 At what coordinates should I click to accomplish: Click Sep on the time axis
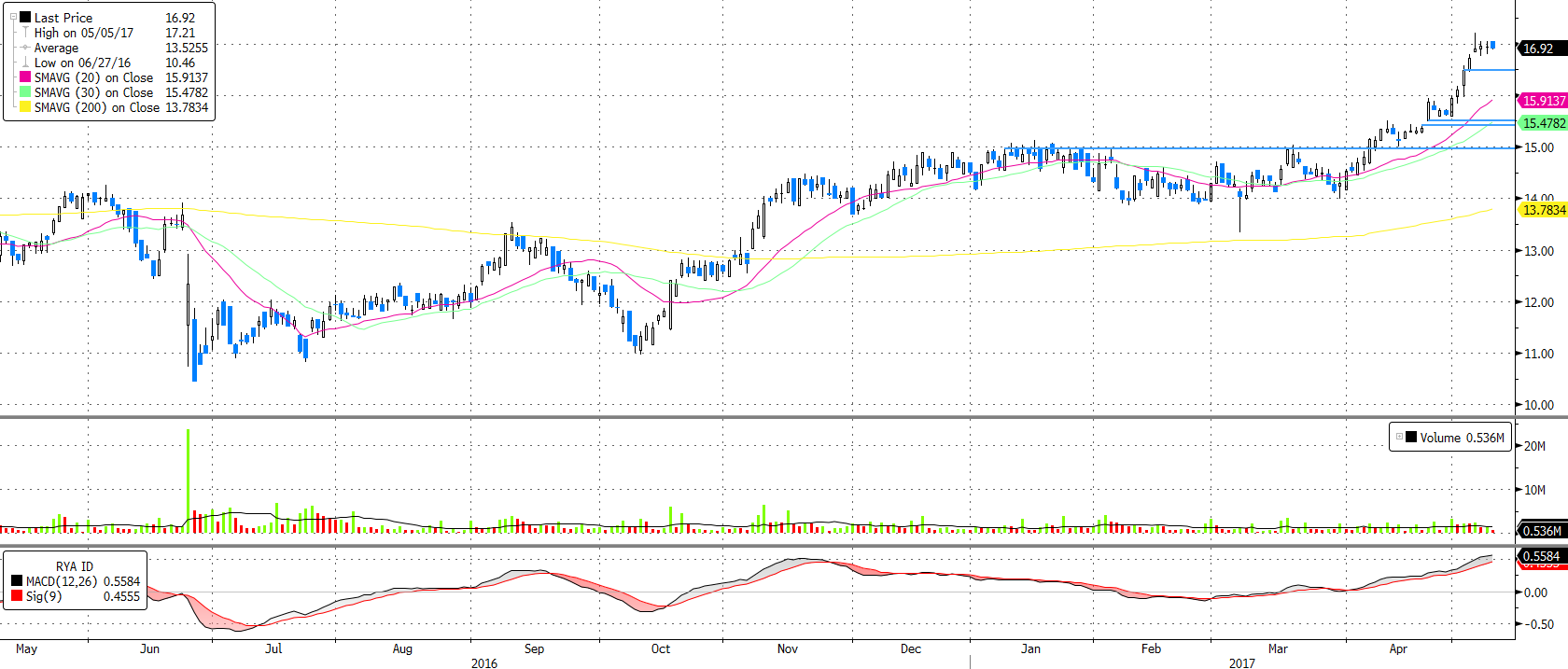pos(534,648)
